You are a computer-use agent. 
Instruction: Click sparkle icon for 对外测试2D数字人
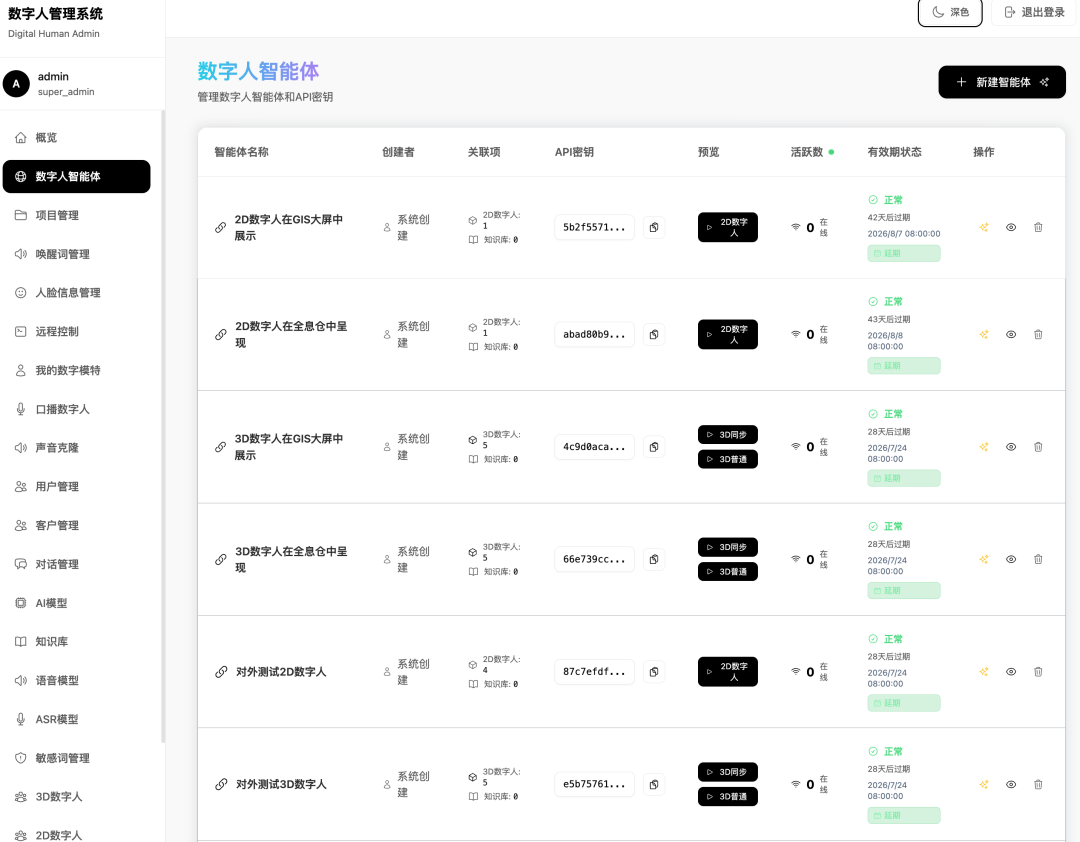(984, 672)
